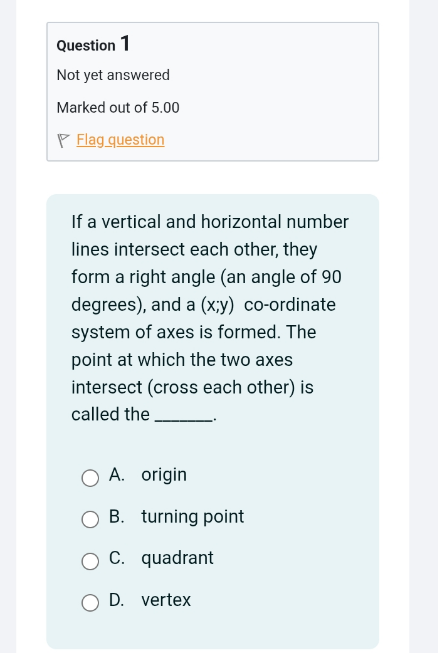Click the 'D.' option letter
Image resolution: width=438 pixels, height=653 pixels.
click(117, 600)
